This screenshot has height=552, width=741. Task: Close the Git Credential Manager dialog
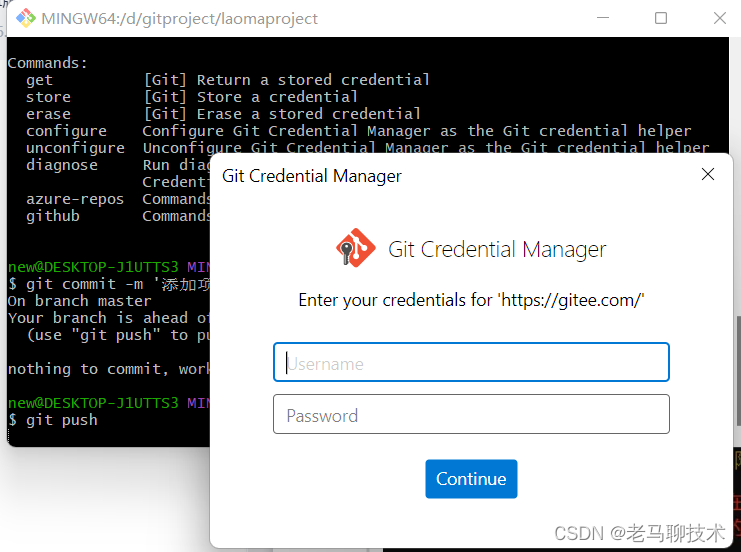707,174
